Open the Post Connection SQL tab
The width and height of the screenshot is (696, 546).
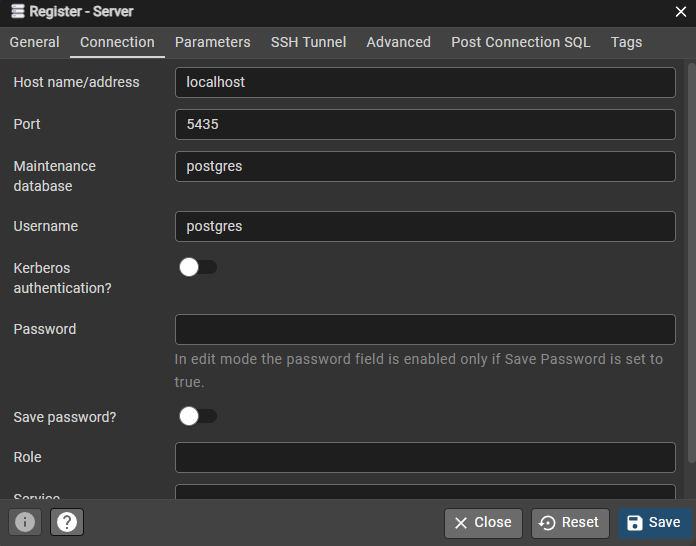tap(521, 42)
